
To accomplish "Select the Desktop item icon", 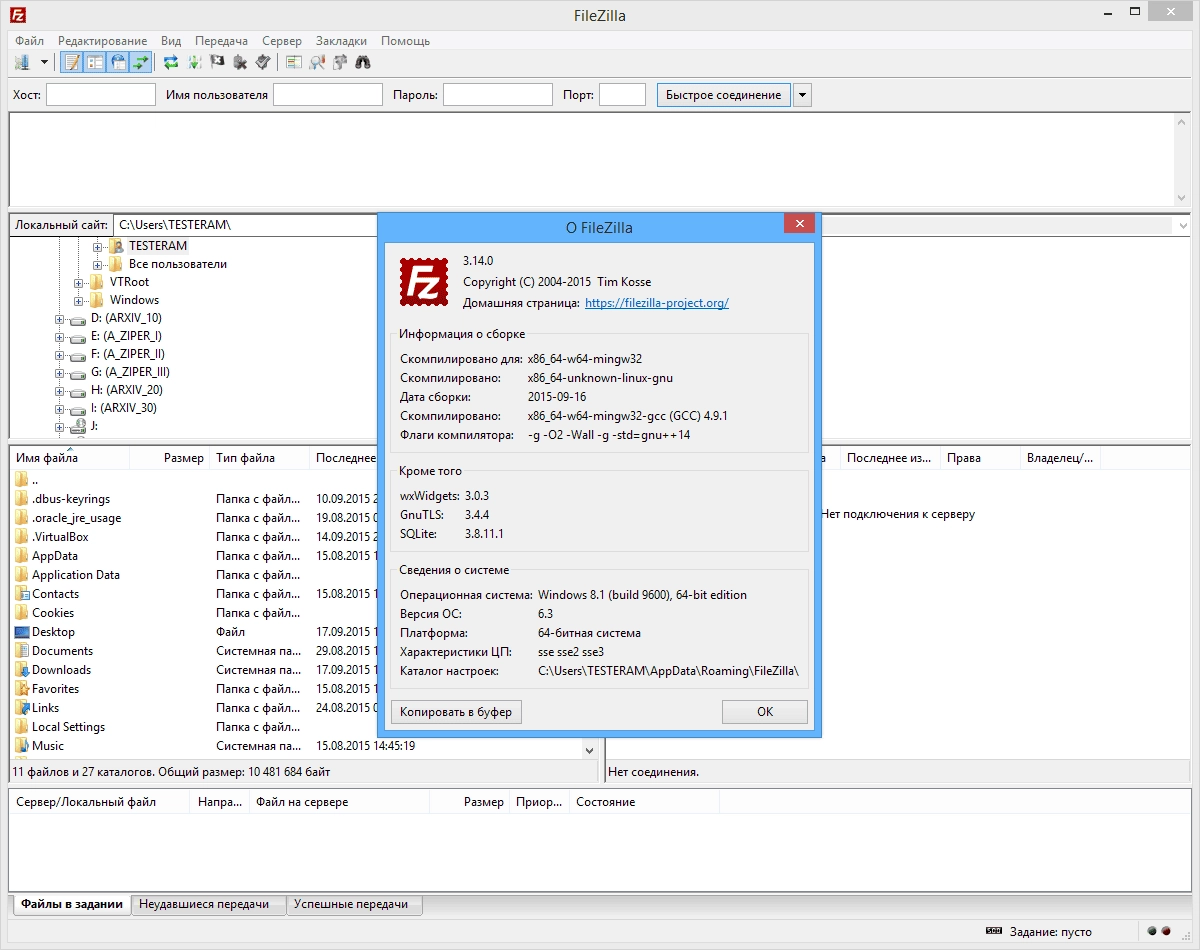I will point(22,632).
